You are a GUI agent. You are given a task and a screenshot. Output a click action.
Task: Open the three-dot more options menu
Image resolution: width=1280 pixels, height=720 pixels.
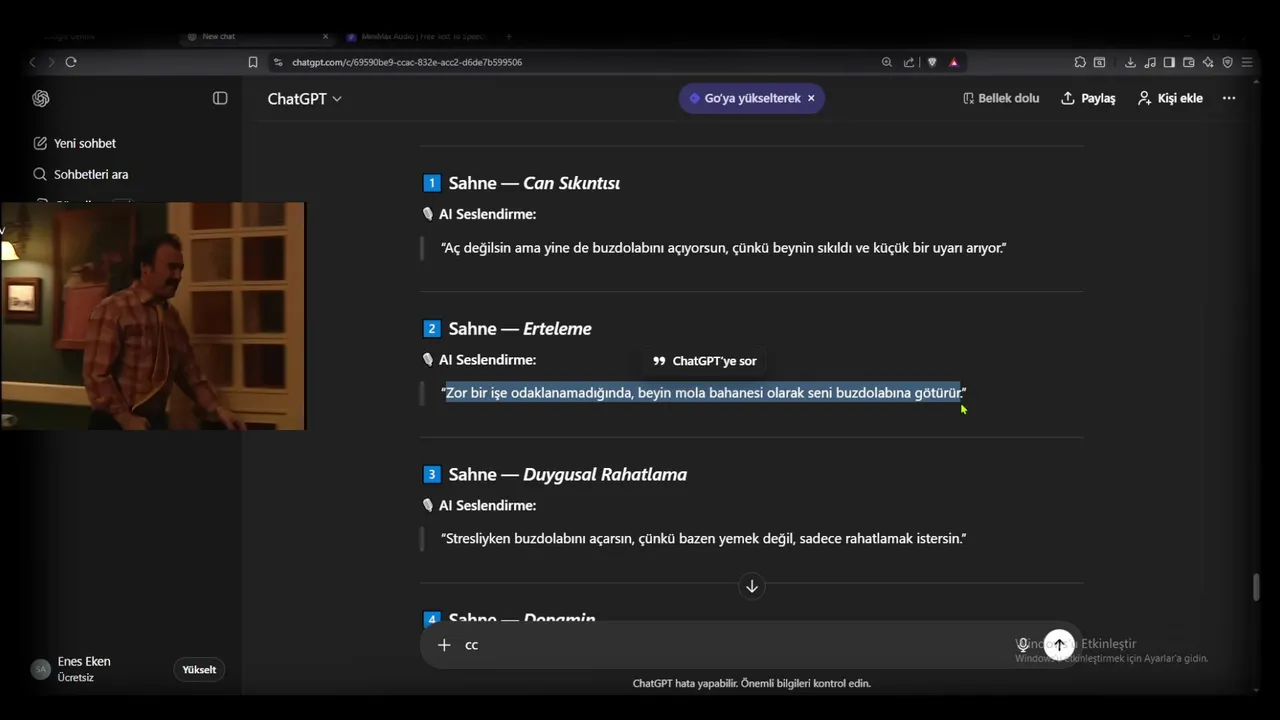pos(1229,98)
